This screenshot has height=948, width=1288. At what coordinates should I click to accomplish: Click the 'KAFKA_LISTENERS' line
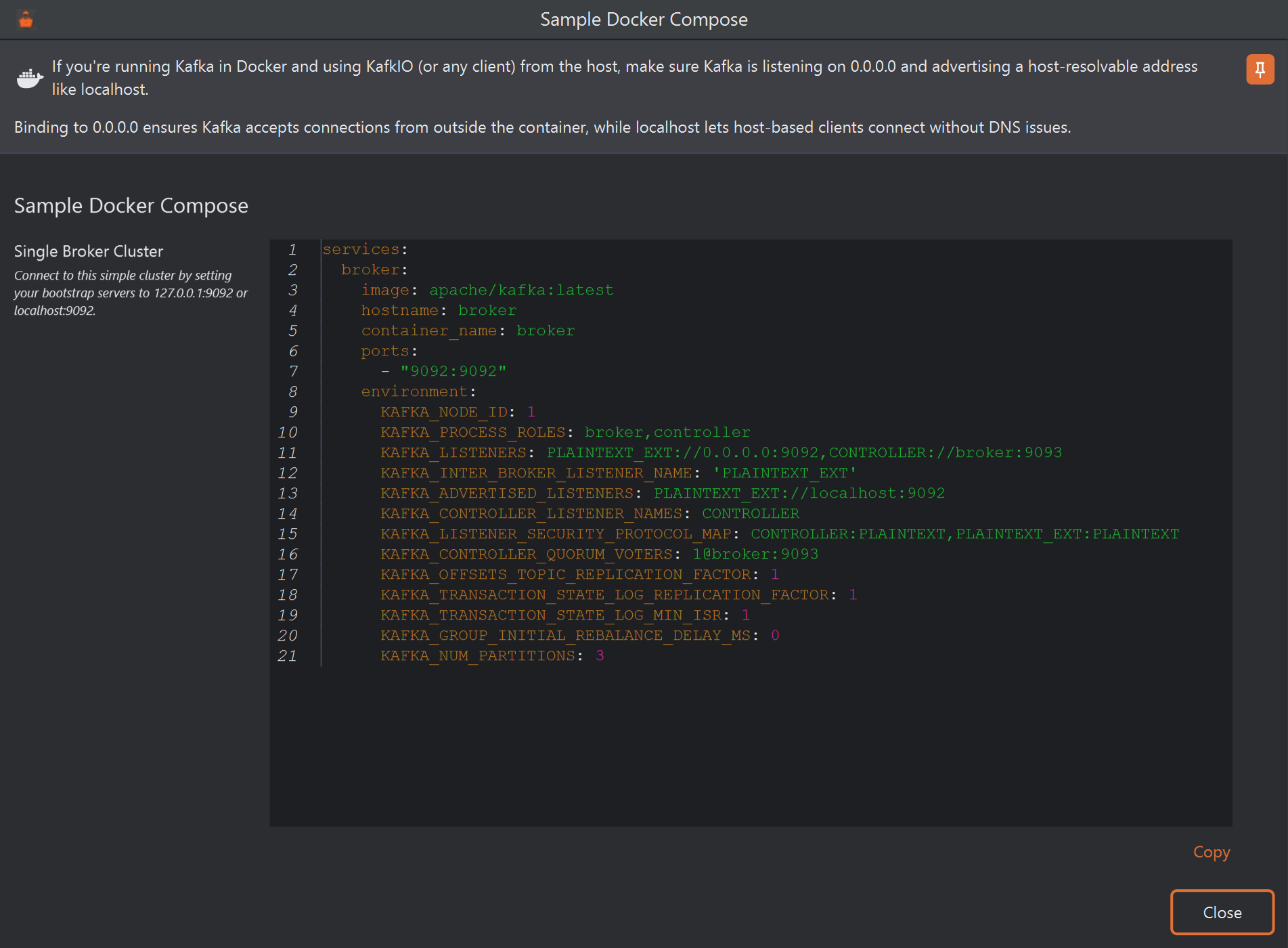[721, 452]
